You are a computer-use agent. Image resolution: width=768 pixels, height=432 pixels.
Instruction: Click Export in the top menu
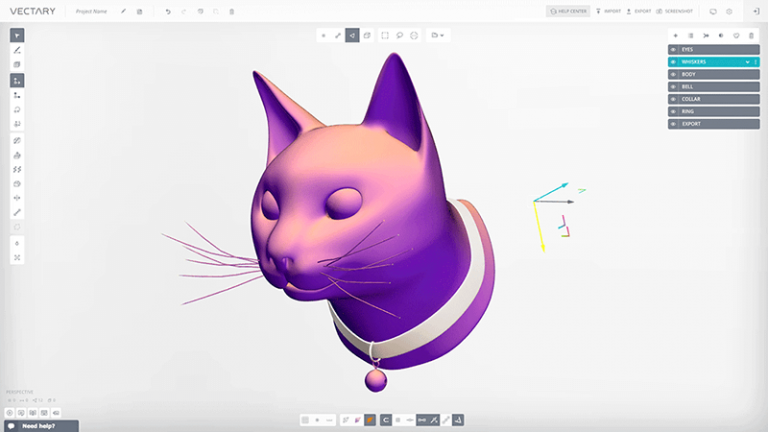pos(638,12)
